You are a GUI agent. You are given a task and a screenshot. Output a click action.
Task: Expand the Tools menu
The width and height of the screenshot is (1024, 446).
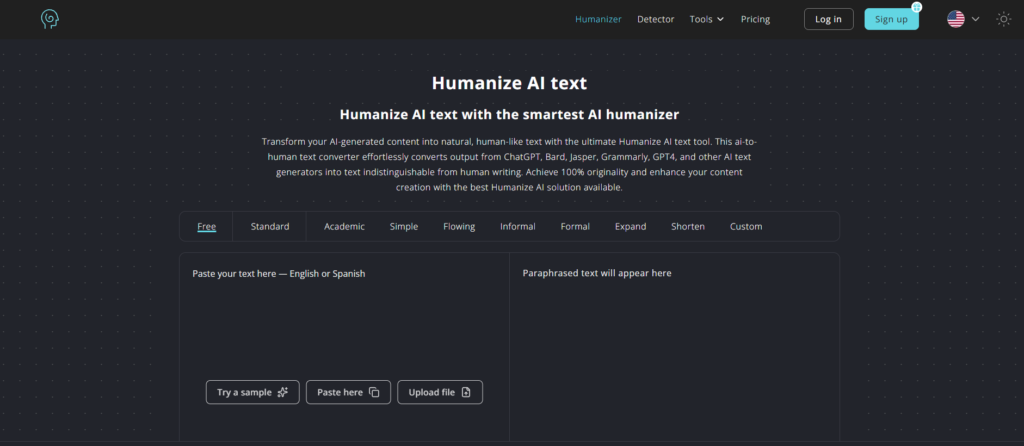707,19
